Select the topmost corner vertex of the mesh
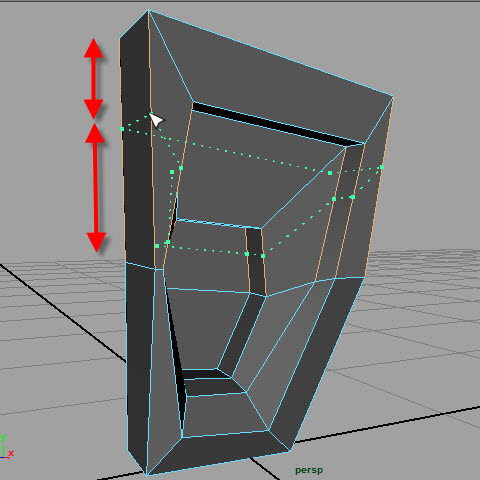The width and height of the screenshot is (480, 480). 149,11
